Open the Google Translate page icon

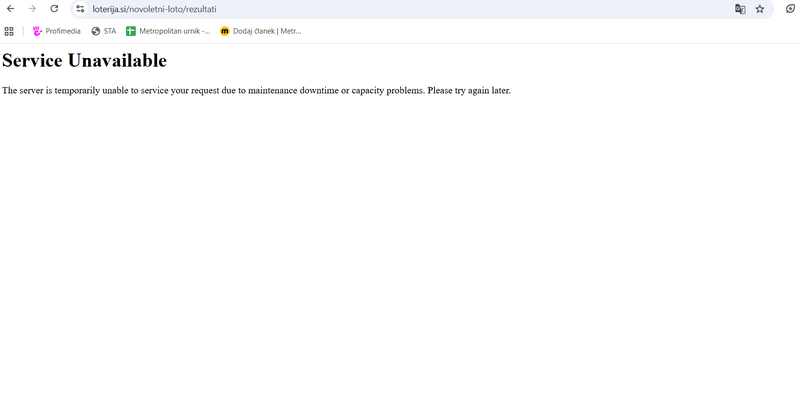(740, 9)
